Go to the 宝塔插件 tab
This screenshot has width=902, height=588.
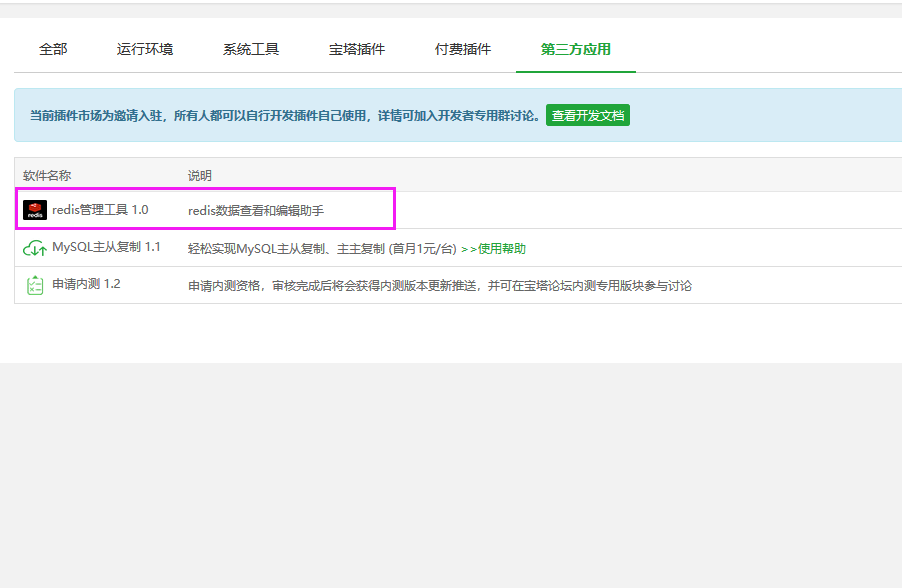click(x=357, y=49)
